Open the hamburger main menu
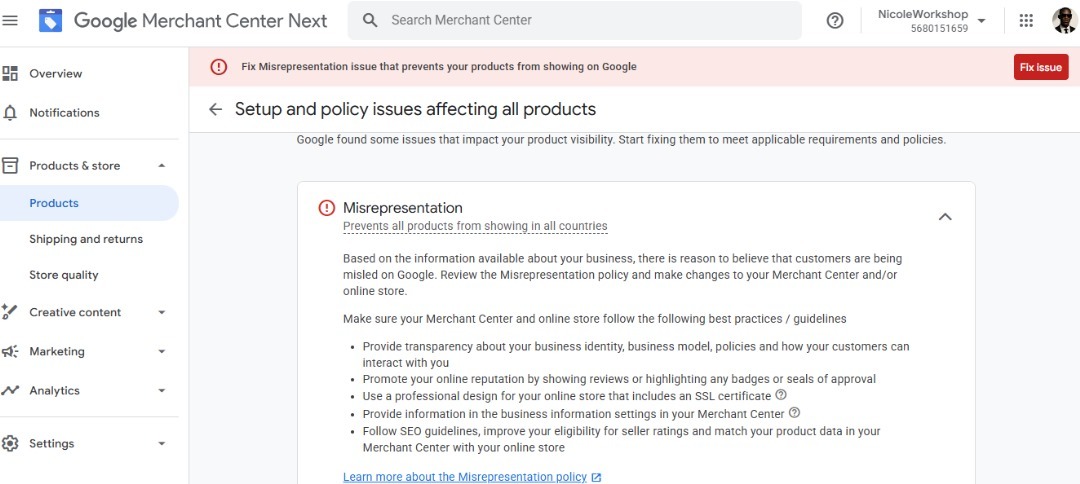The image size is (1080, 484). pos(11,20)
